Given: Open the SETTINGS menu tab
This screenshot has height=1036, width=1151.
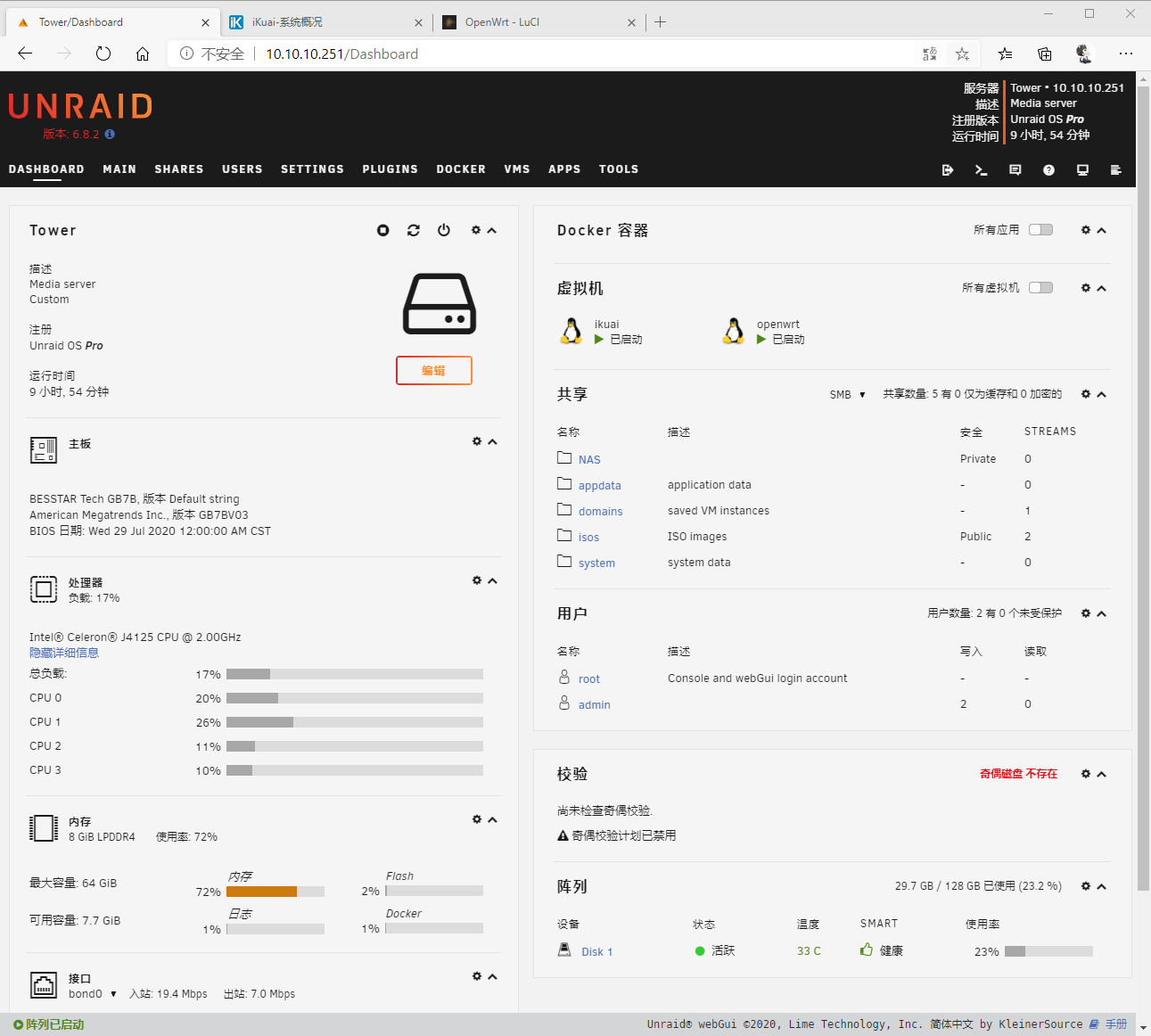Looking at the screenshot, I should 312,169.
